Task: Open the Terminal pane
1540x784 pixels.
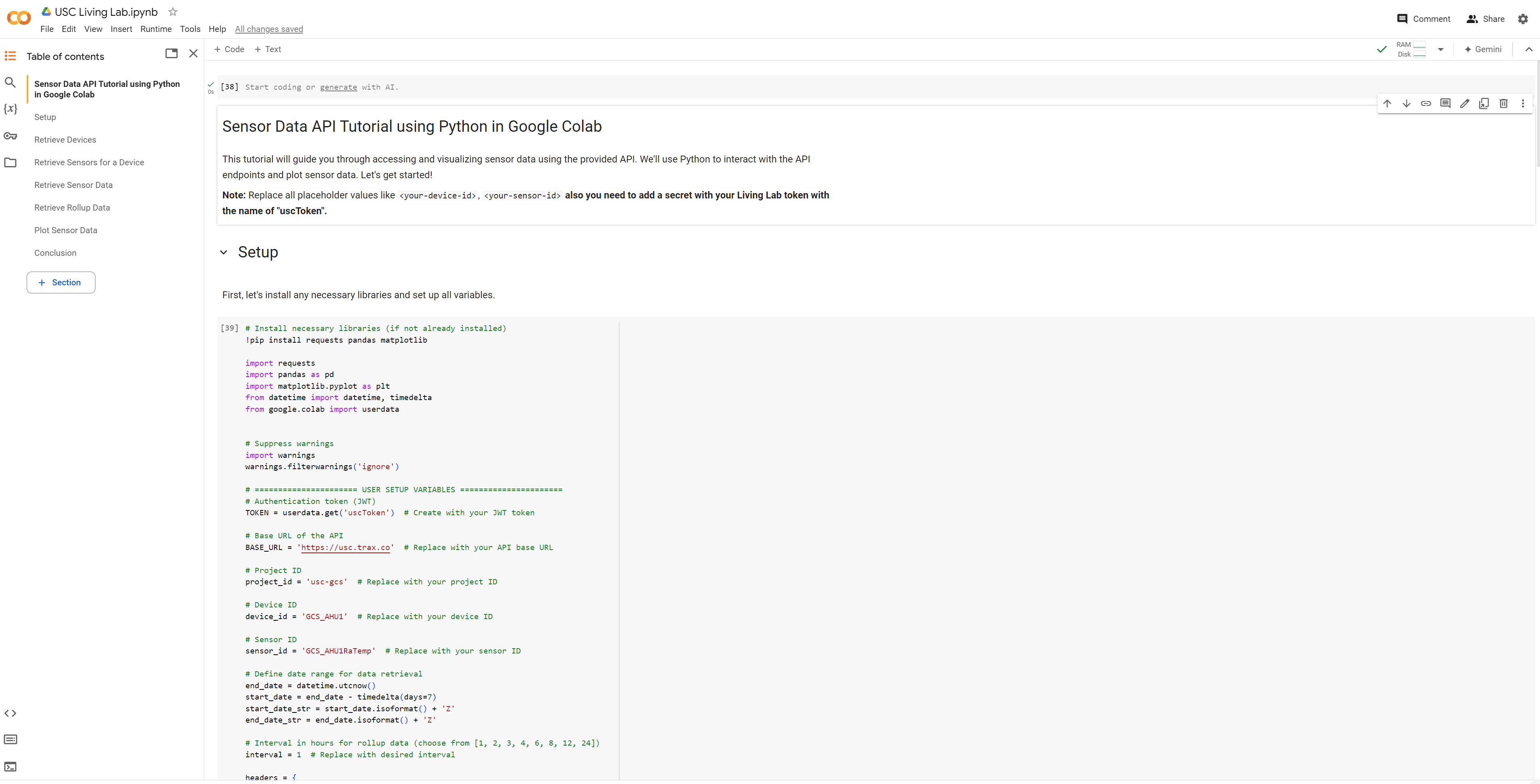Action: click(10, 767)
